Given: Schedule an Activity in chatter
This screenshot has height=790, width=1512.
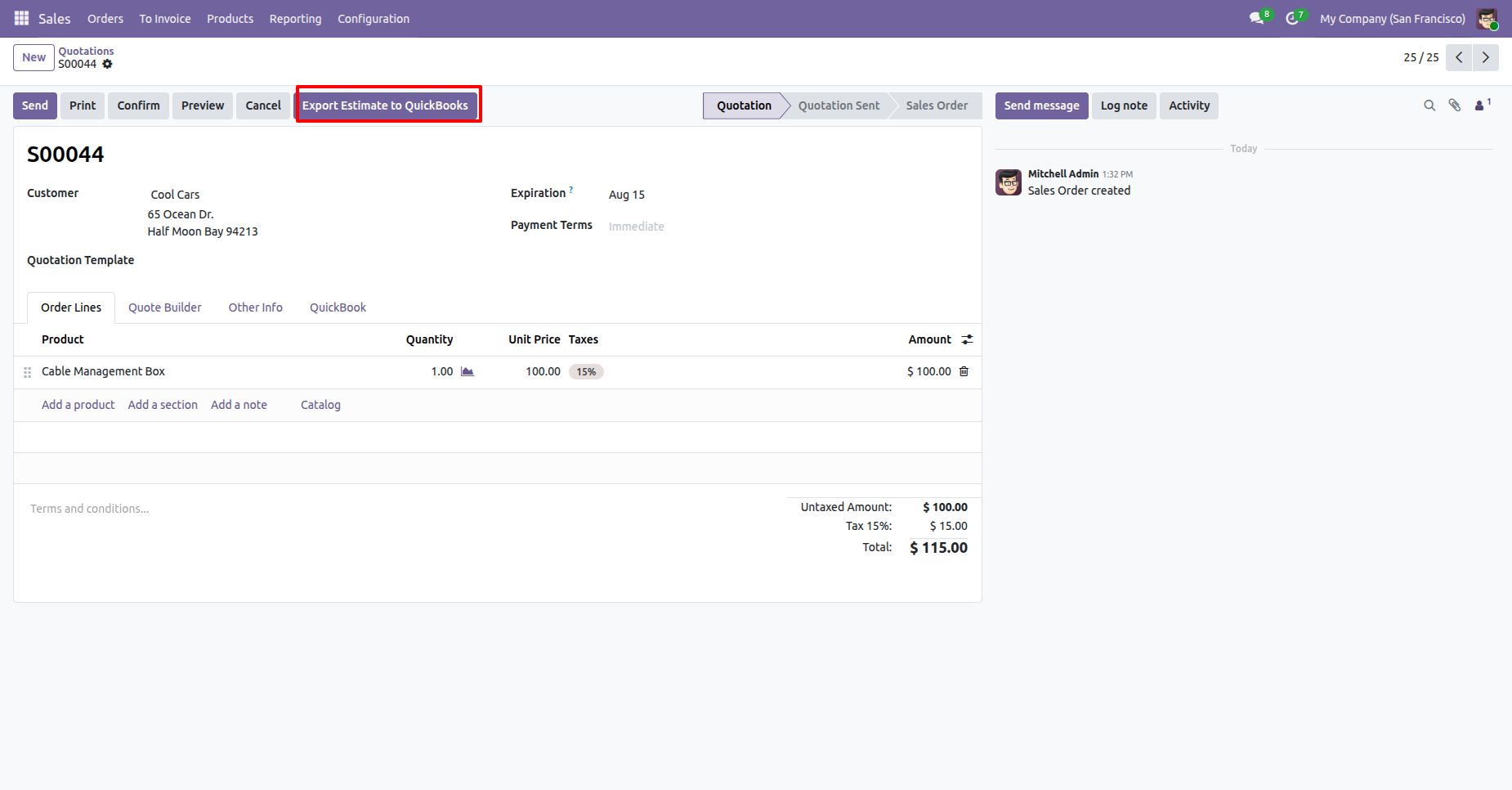Looking at the screenshot, I should 1189,105.
